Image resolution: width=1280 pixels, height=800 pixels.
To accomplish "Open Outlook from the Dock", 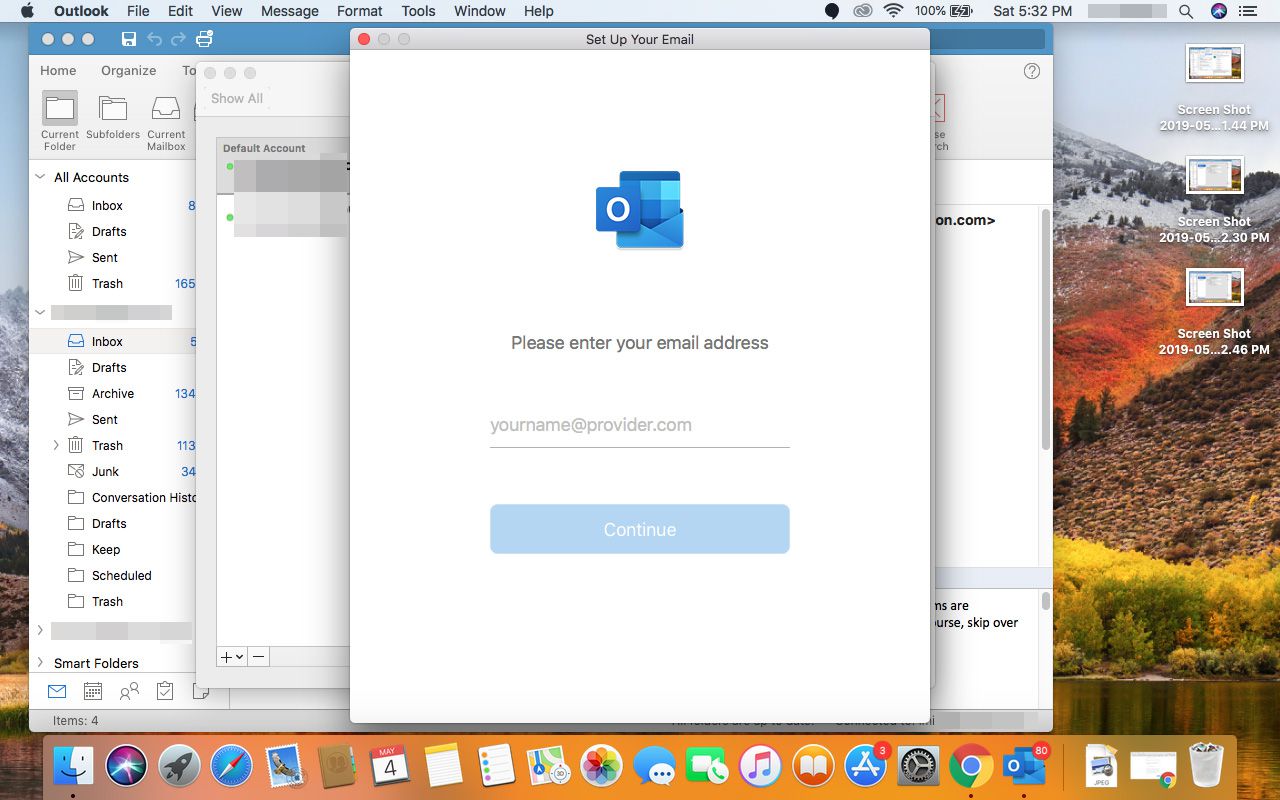I will [1024, 767].
